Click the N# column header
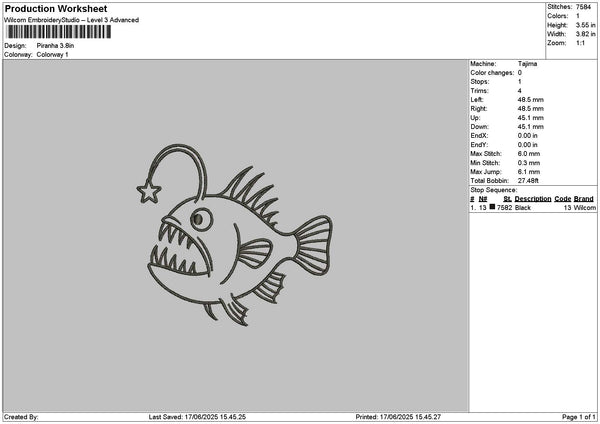The width and height of the screenshot is (600, 424). [x=483, y=199]
